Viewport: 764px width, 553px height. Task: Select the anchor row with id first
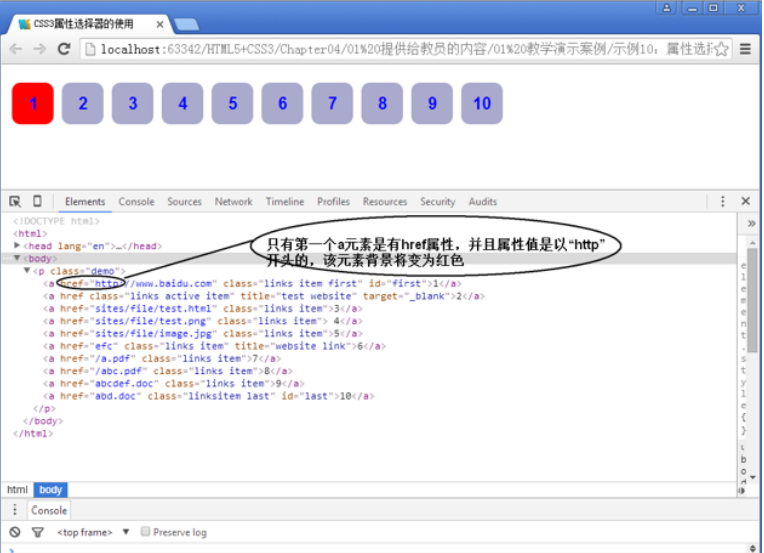(x=252, y=284)
